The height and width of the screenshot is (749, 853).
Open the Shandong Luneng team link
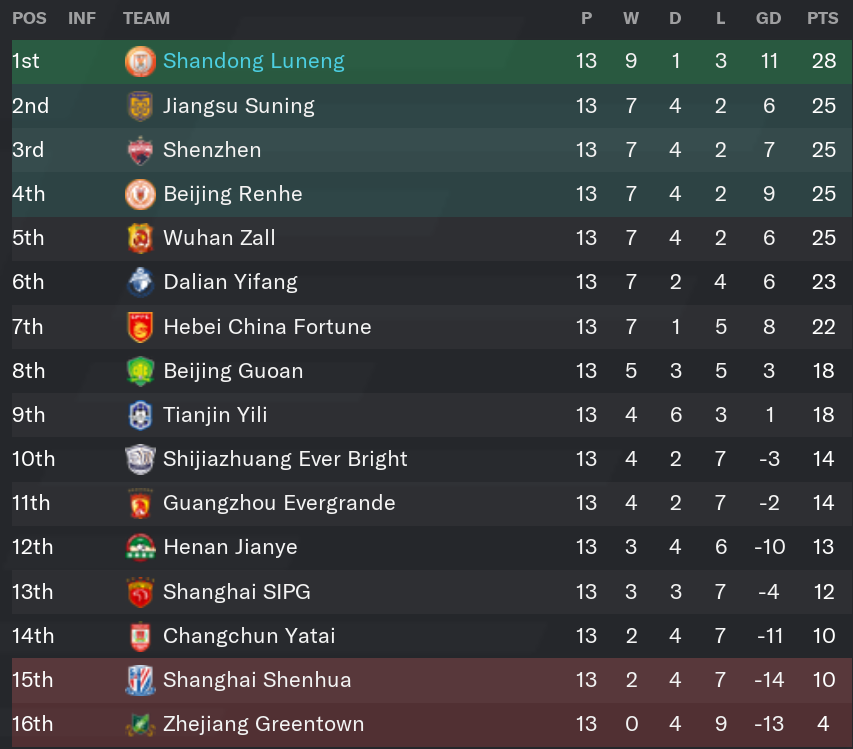254,61
